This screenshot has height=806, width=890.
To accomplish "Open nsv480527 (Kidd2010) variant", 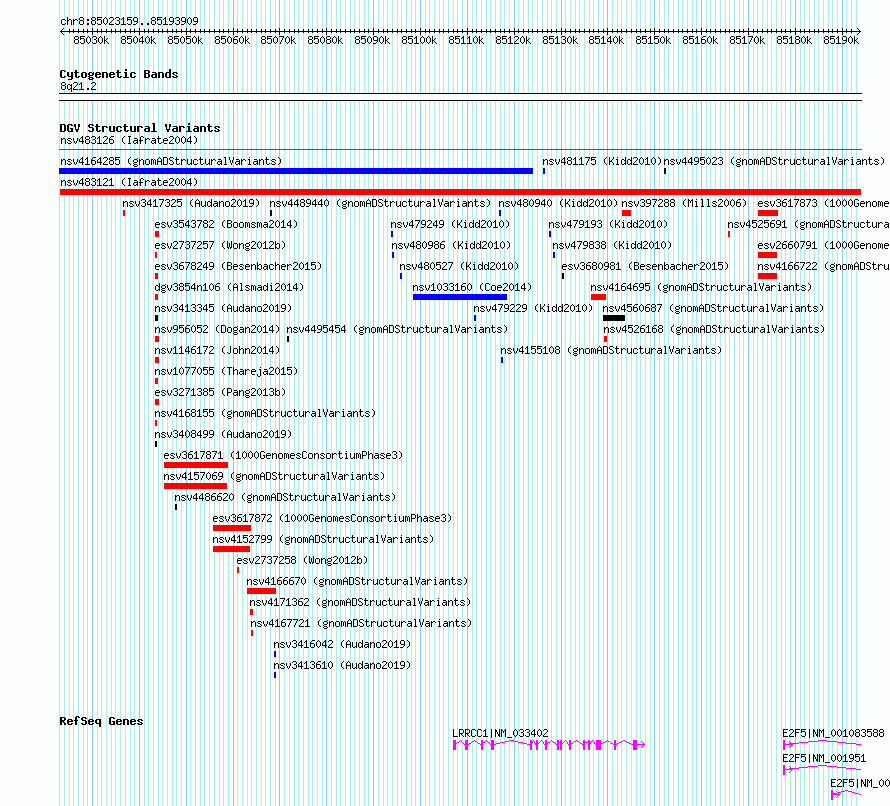I will [459, 266].
